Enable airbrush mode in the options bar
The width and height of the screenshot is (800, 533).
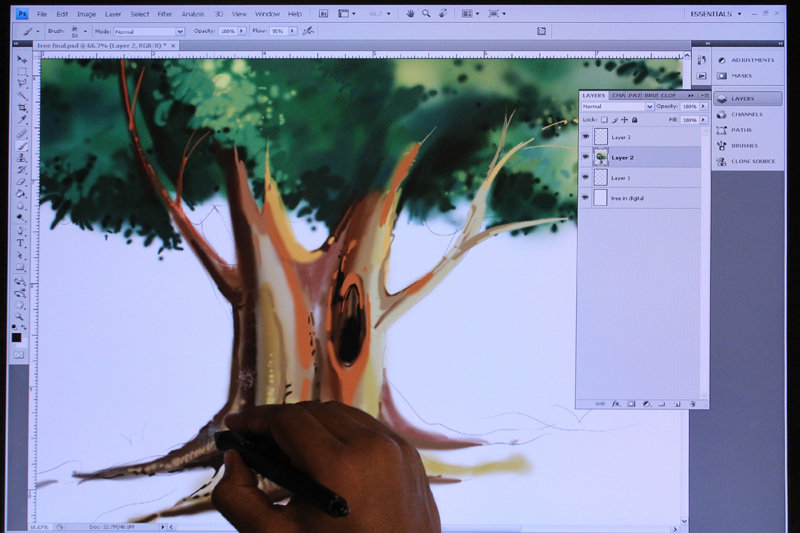308,31
